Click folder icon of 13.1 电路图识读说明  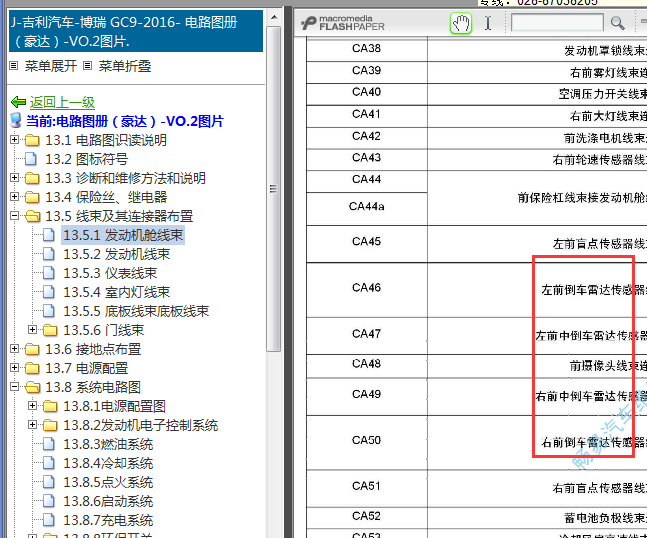pos(32,140)
